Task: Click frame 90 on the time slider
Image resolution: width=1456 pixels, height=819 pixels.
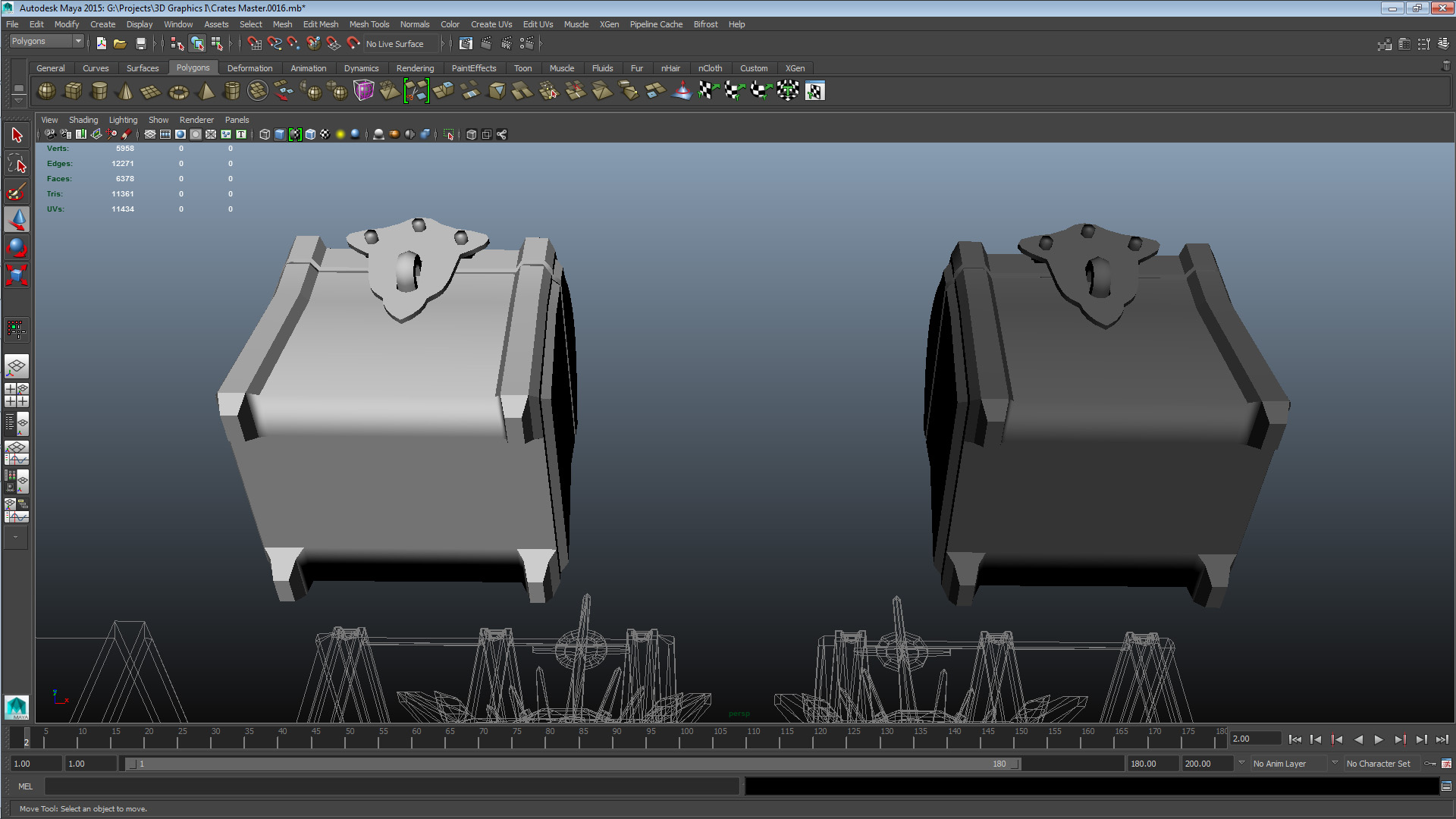Action: click(x=617, y=739)
